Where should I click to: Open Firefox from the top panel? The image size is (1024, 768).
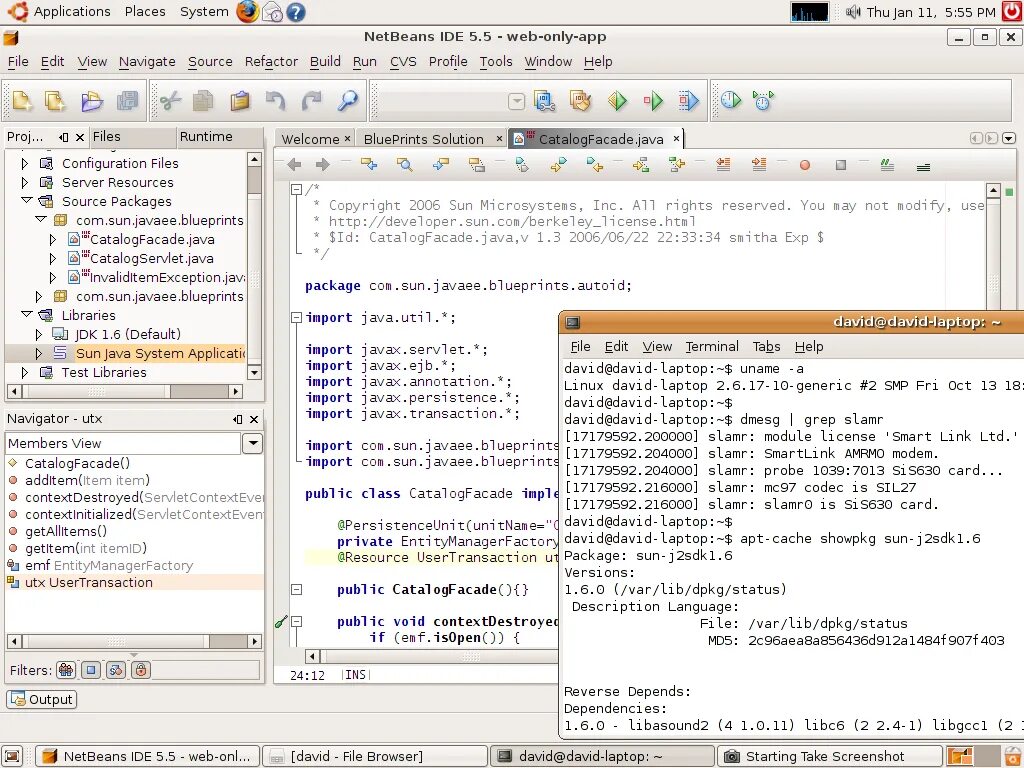[248, 12]
